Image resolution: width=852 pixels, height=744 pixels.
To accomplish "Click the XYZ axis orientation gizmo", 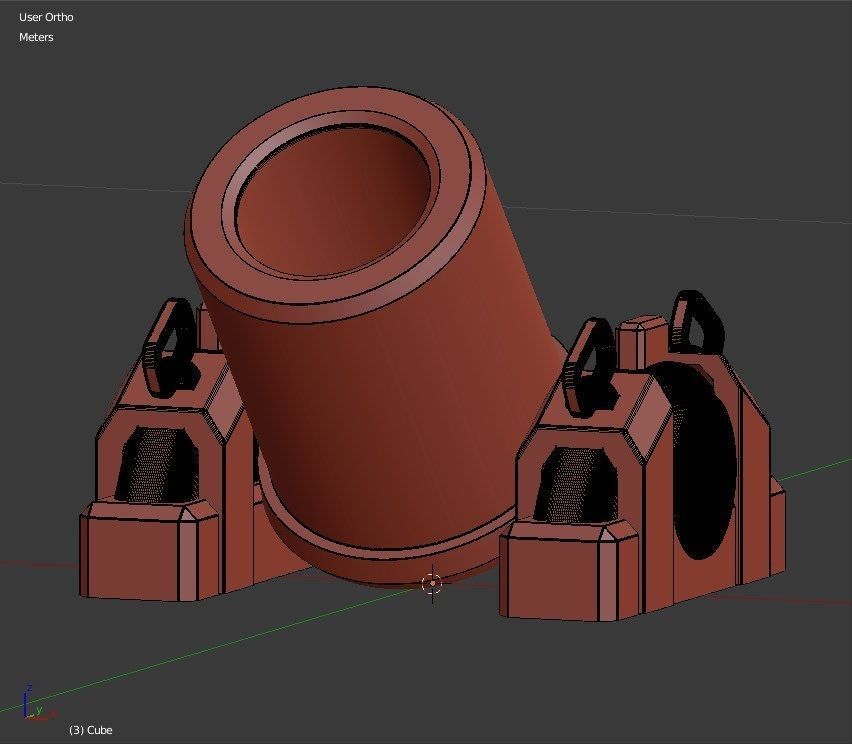I will click(37, 704).
